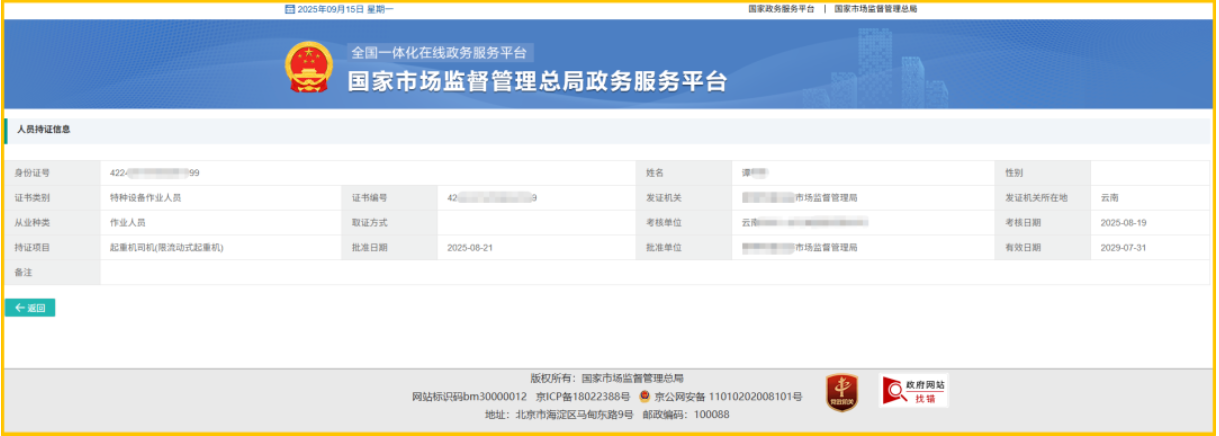Select the 特种设备作业人员 certificate type cell
This screenshot has height=436, width=1219.
(145, 198)
